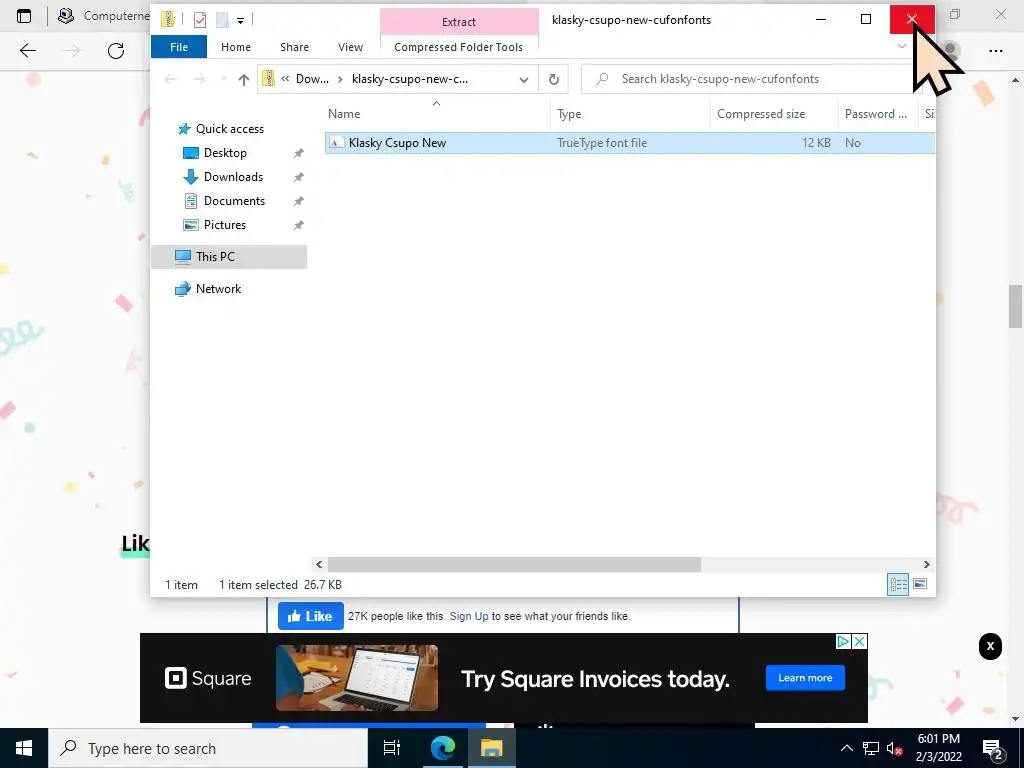Click the Properties quick access toolbar icon
Image resolution: width=1024 pixels, height=768 pixels.
pyautogui.click(x=200, y=20)
